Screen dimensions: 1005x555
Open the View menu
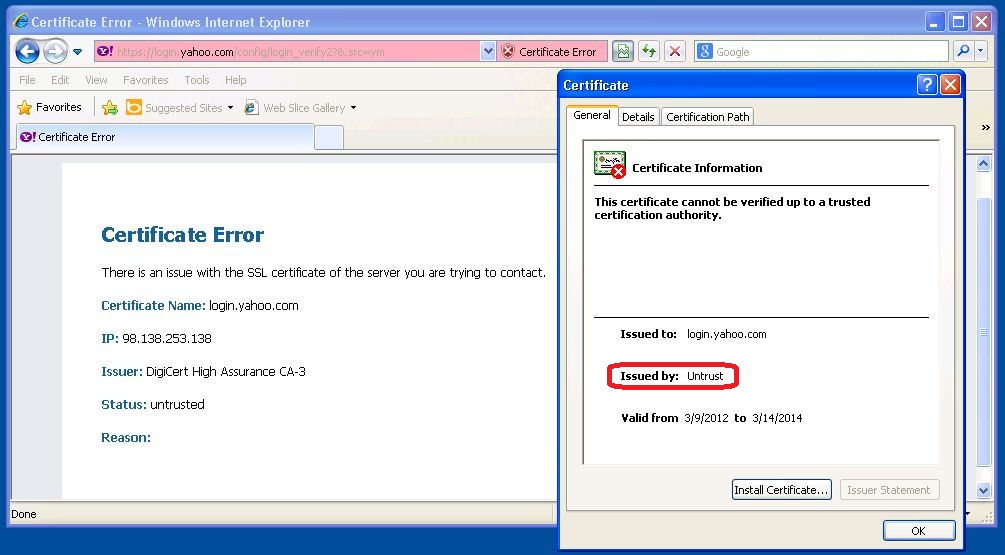(x=96, y=80)
